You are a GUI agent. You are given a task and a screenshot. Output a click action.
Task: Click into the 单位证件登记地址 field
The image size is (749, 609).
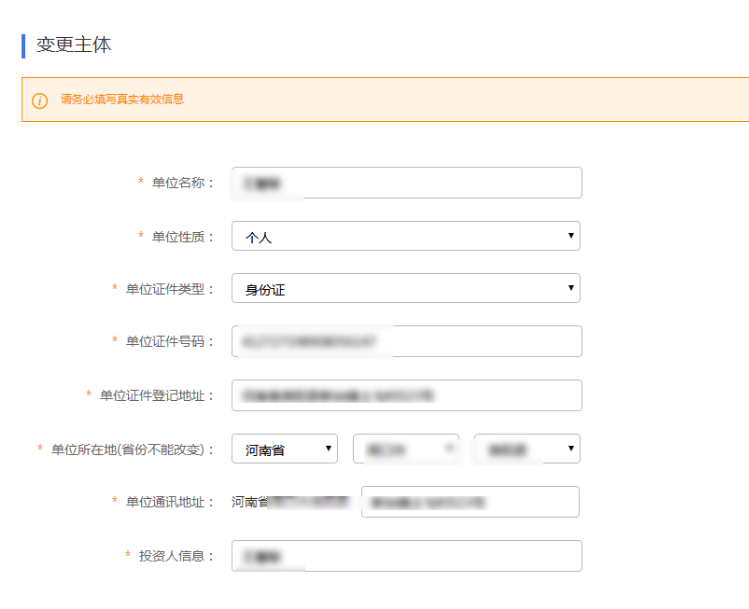pyautogui.click(x=406, y=395)
